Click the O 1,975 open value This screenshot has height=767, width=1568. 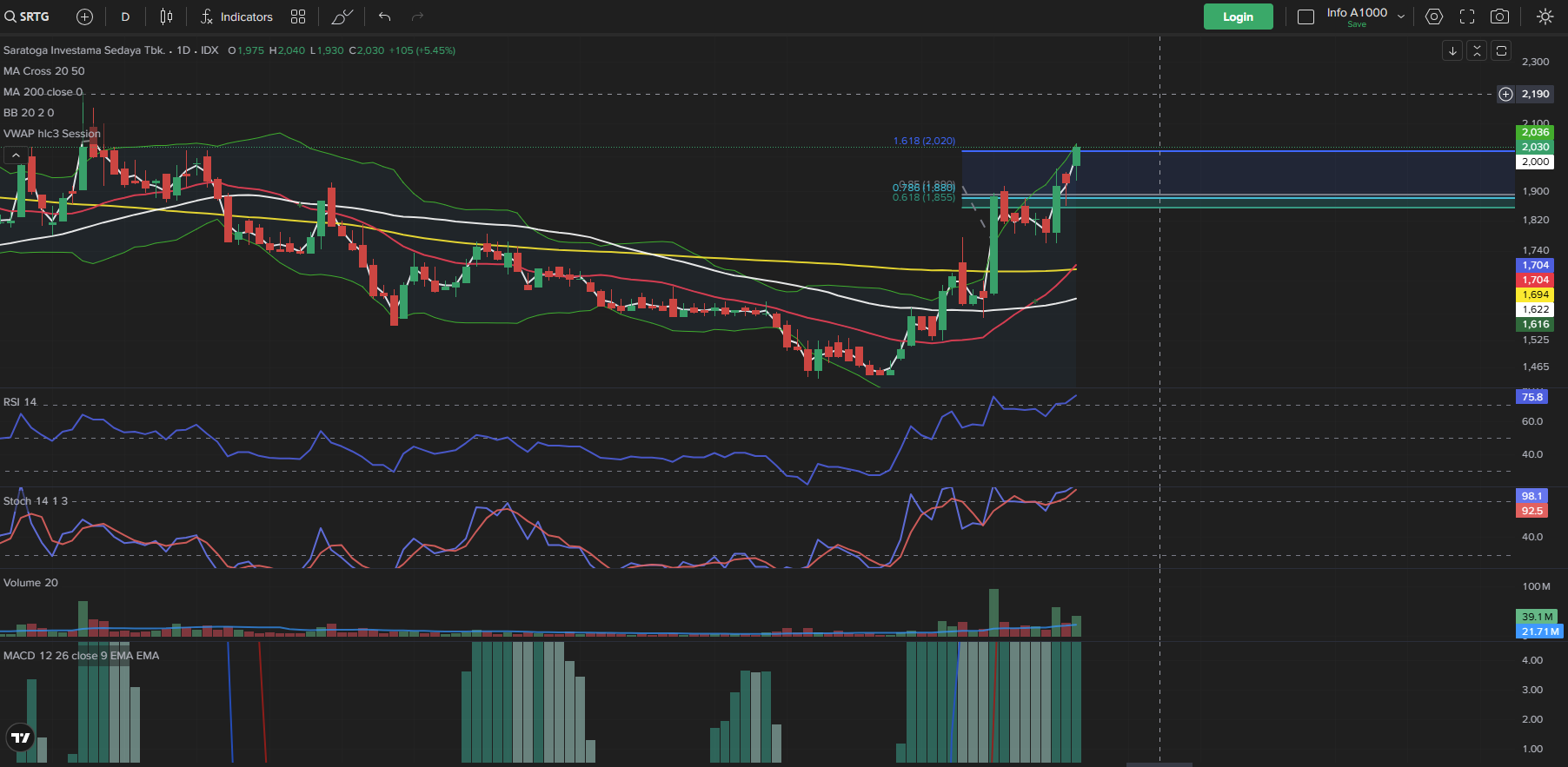[246, 50]
